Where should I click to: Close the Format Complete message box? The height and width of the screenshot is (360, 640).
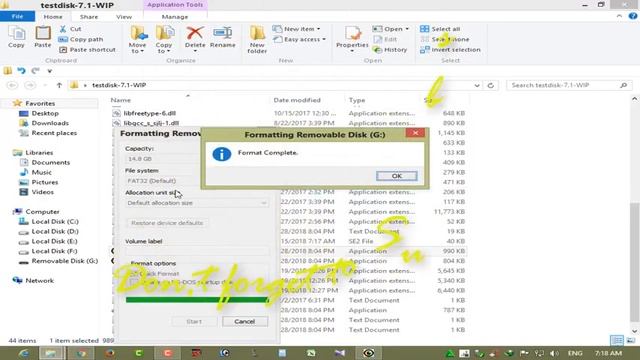[x=415, y=133]
